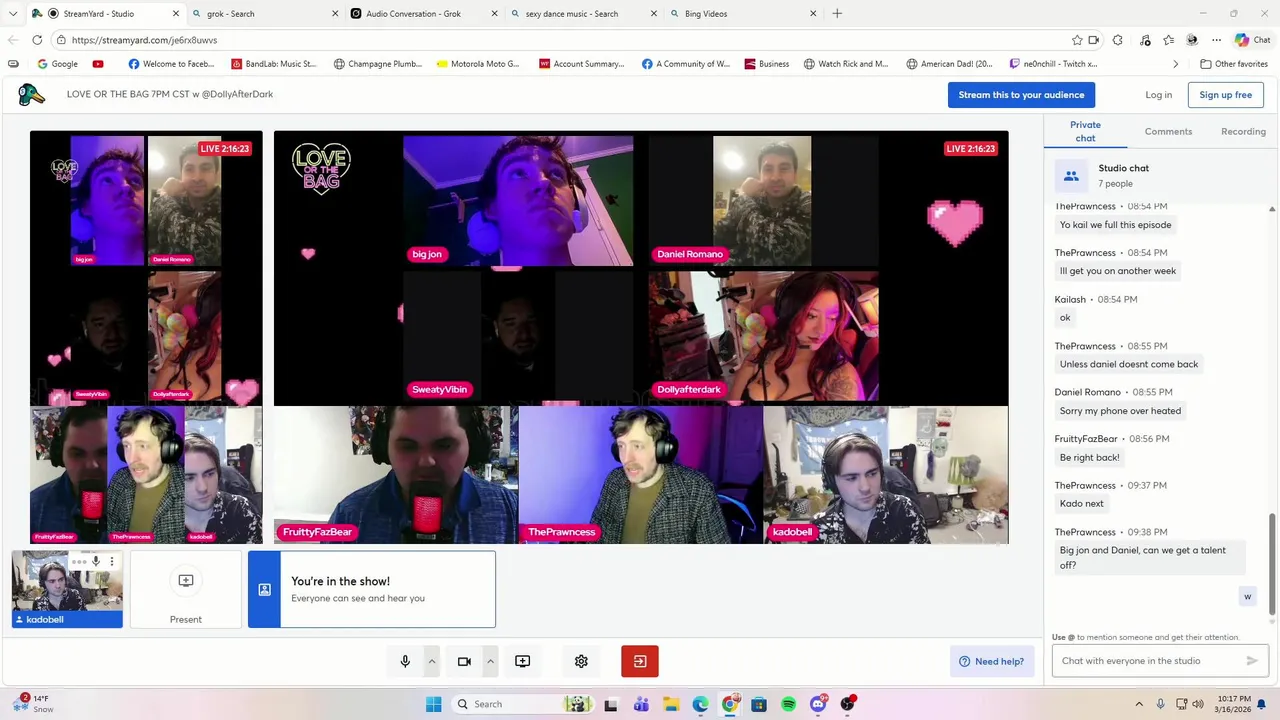Open camera options chevron beside camera button
1280x720 pixels.
click(490, 661)
